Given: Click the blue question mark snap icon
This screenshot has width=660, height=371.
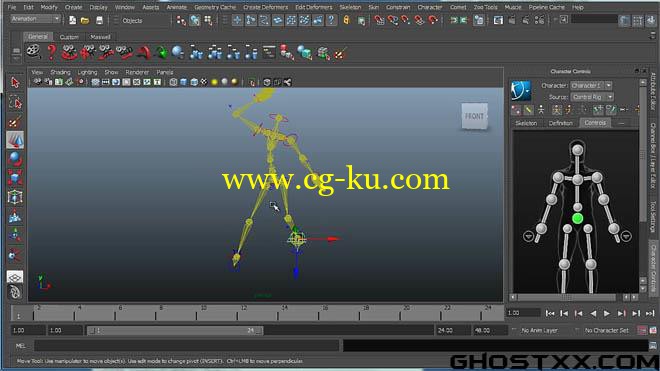Looking at the screenshot, I should pyautogui.click(x=332, y=20).
